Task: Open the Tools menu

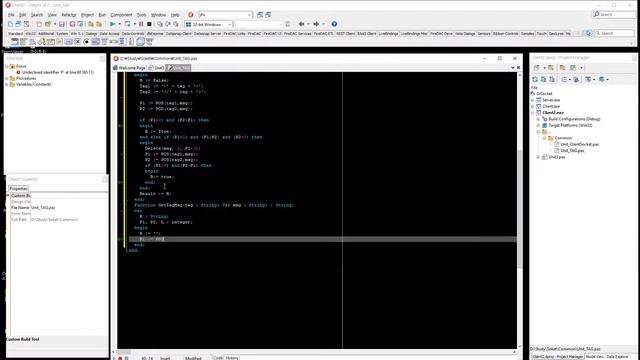Action: pos(141,15)
